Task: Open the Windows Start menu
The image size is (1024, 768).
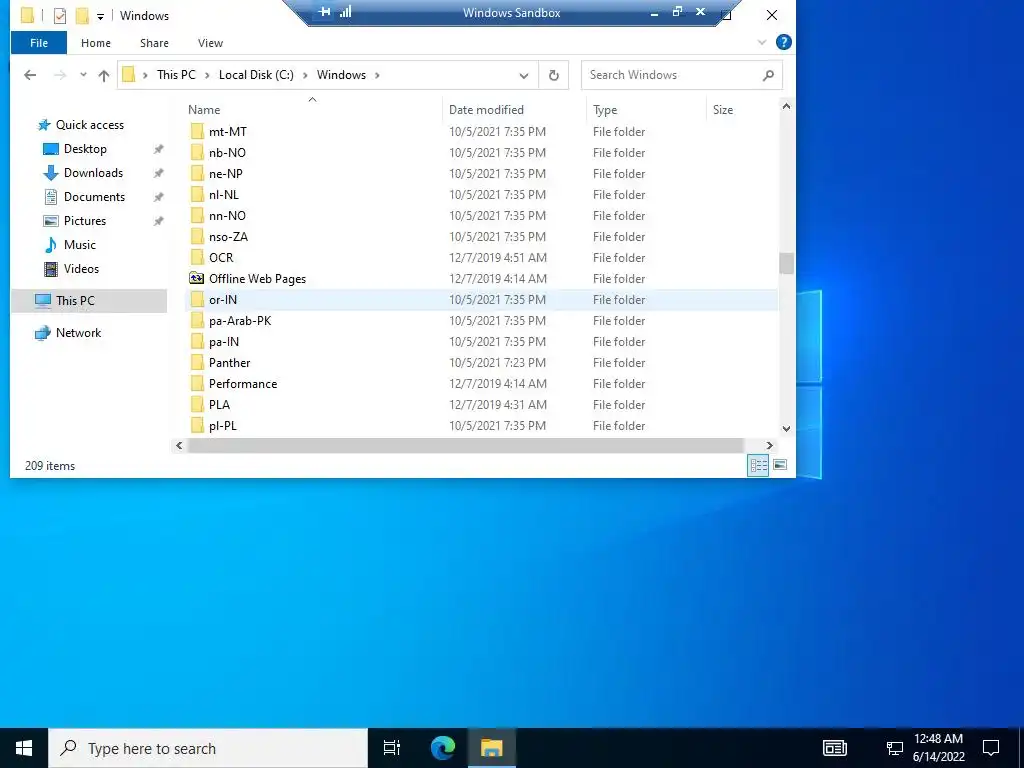Action: tap(24, 748)
